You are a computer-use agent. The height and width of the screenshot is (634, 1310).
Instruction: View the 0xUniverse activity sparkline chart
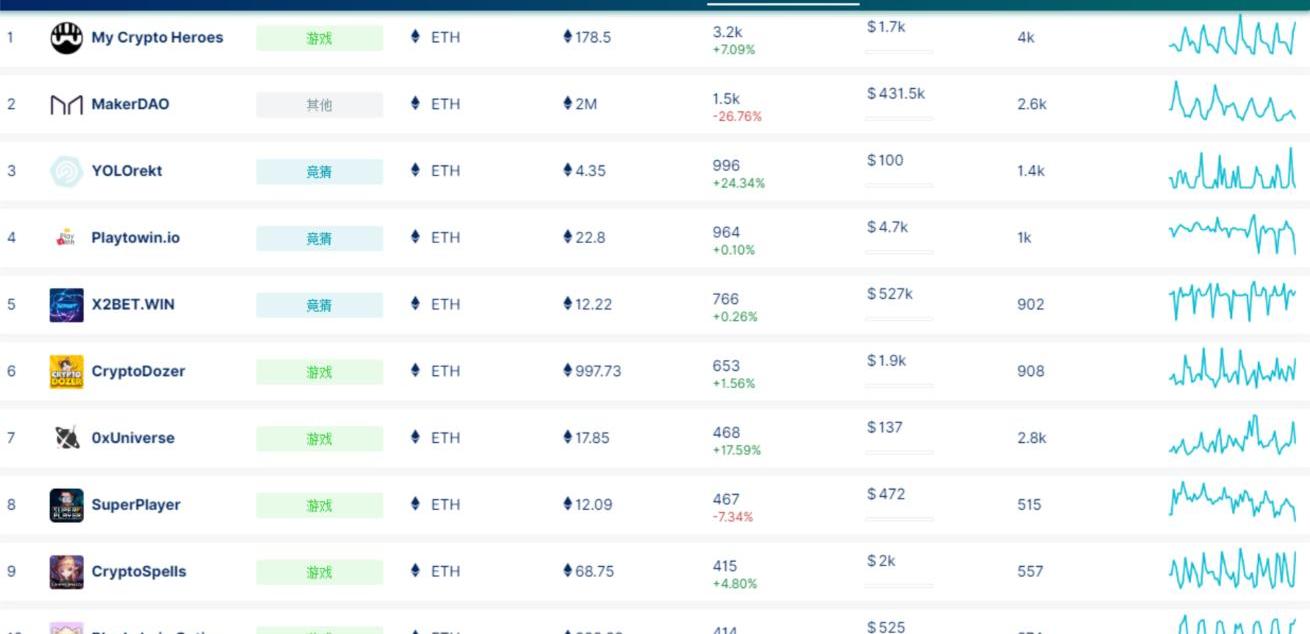[1232, 437]
